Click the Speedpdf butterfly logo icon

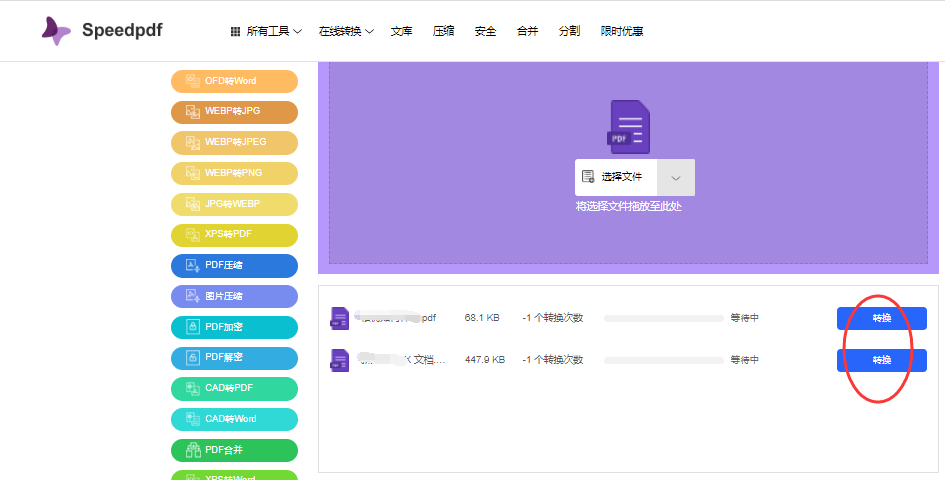pos(56,31)
